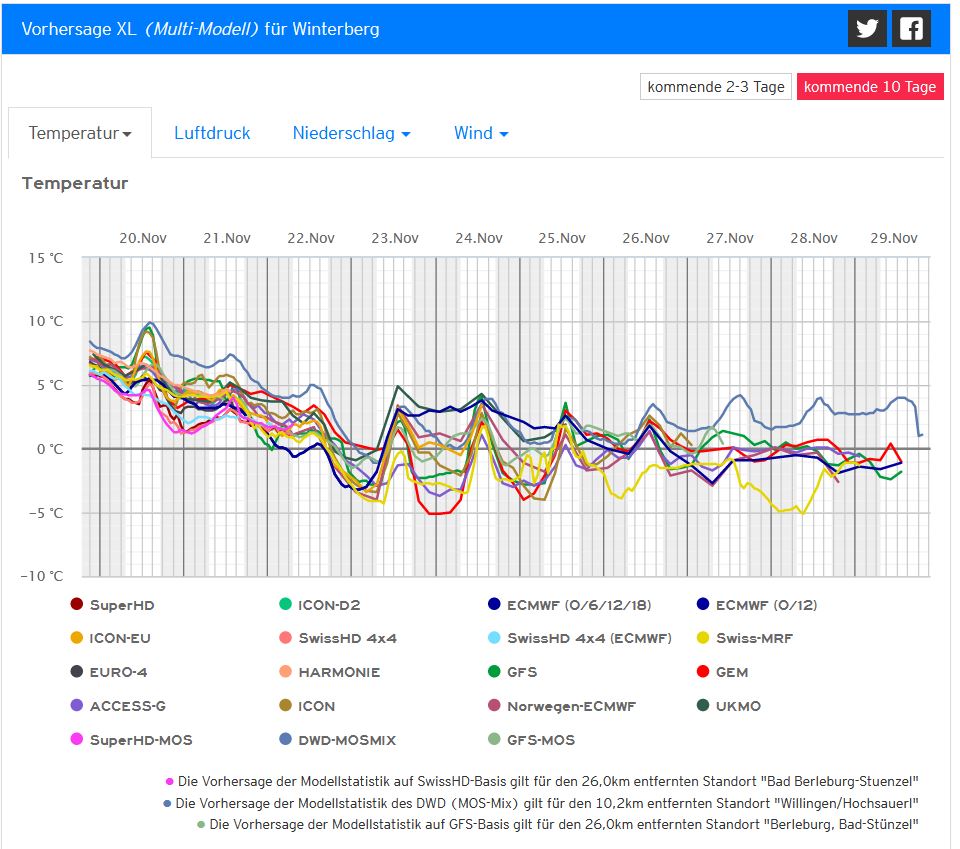The image size is (960, 849).
Task: Expand the Wind dropdown options
Action: pos(479,132)
